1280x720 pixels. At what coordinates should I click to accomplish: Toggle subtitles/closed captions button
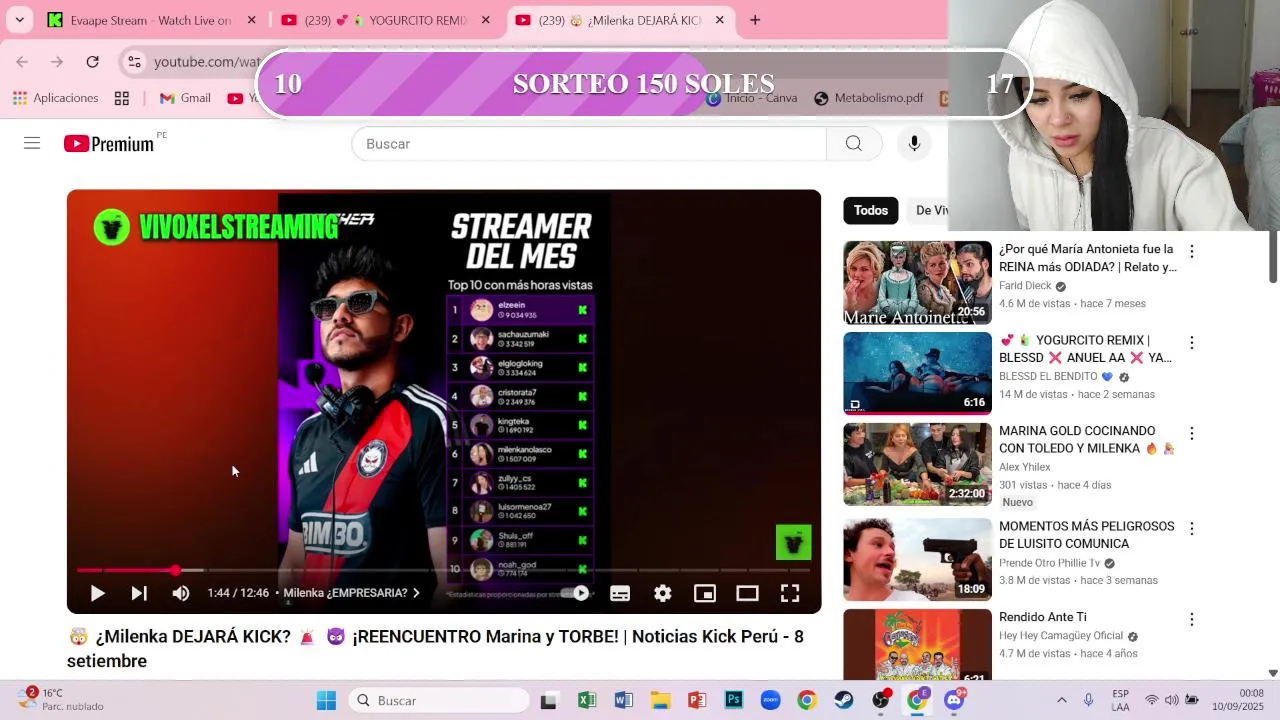(620, 593)
